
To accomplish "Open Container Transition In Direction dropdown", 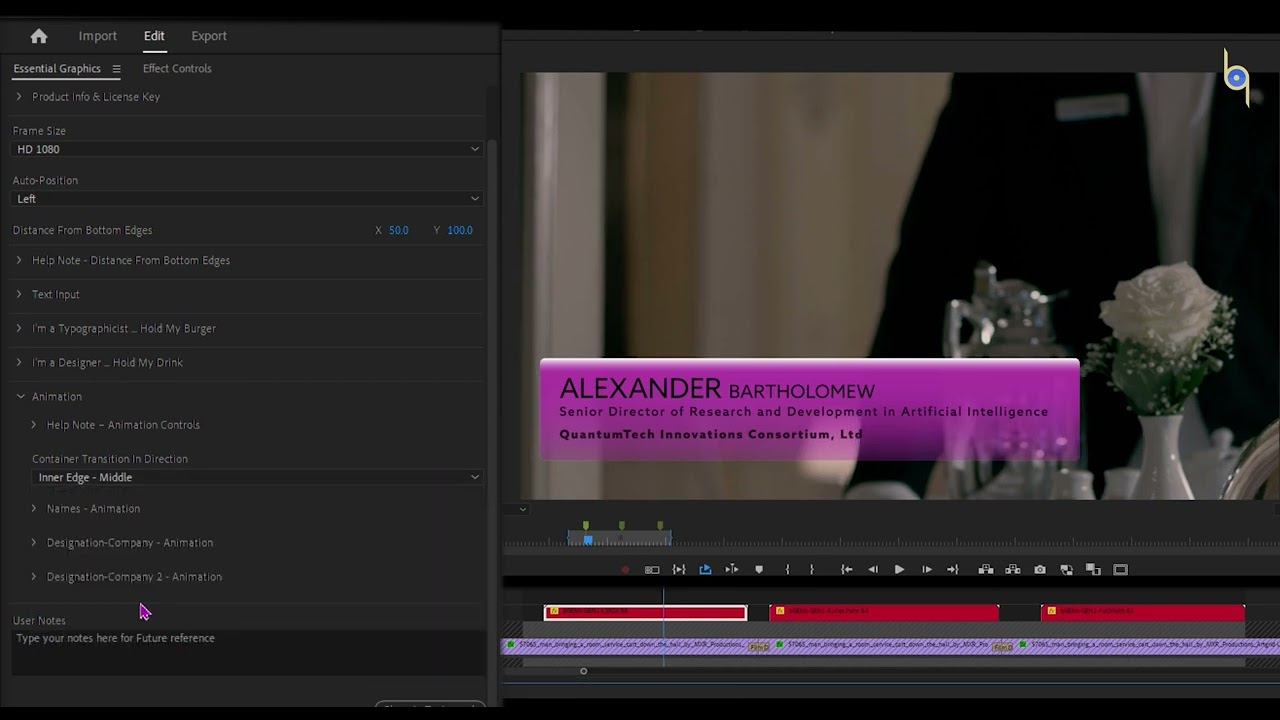I will point(257,478).
